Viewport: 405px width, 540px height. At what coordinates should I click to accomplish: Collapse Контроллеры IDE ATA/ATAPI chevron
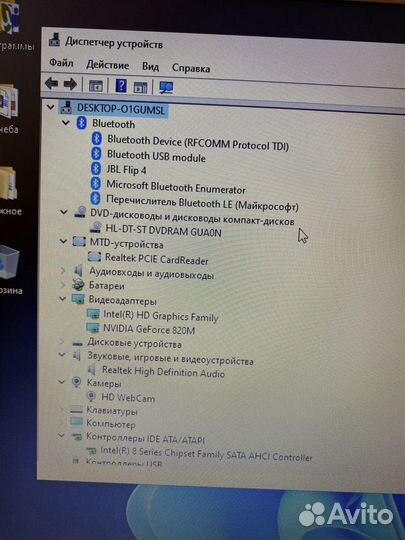(x=61, y=436)
